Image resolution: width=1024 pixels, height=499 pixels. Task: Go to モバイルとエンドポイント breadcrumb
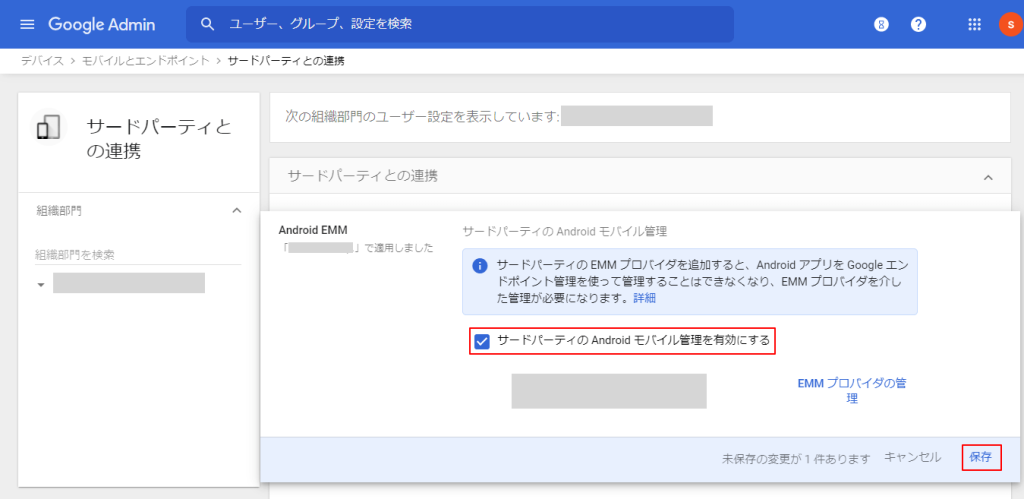pyautogui.click(x=146, y=61)
